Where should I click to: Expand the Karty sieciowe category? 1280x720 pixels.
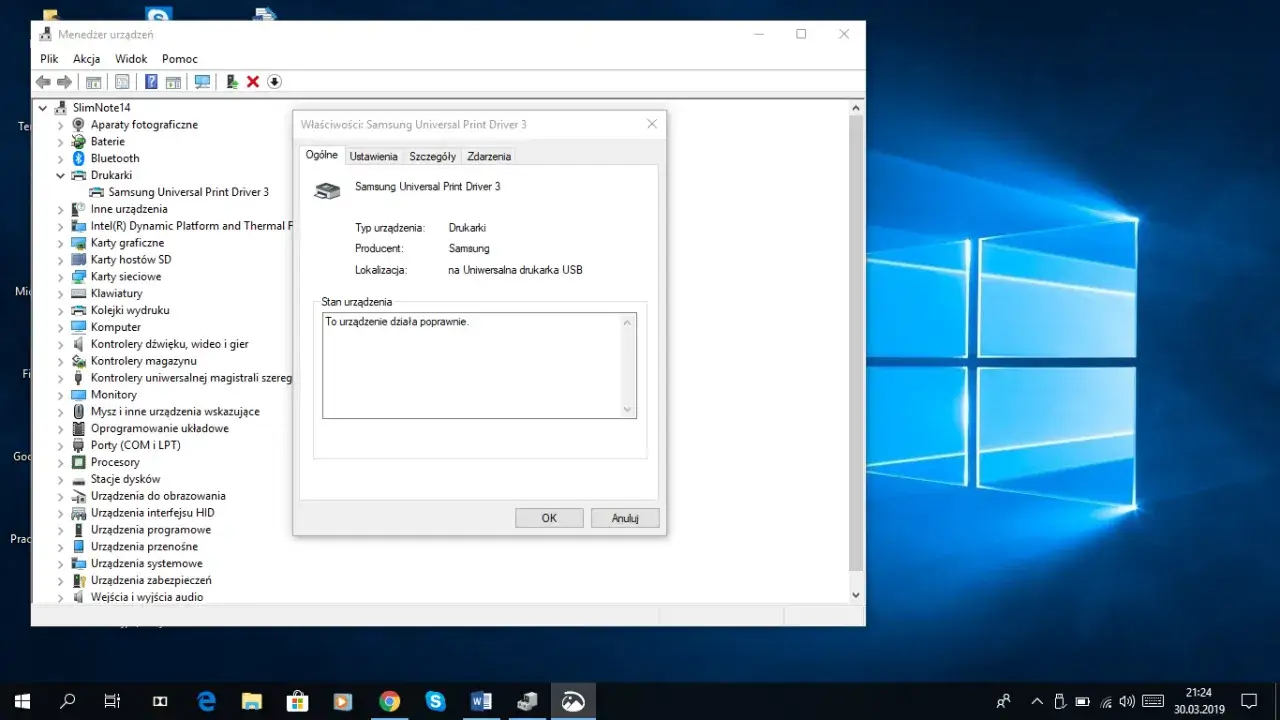(62, 276)
